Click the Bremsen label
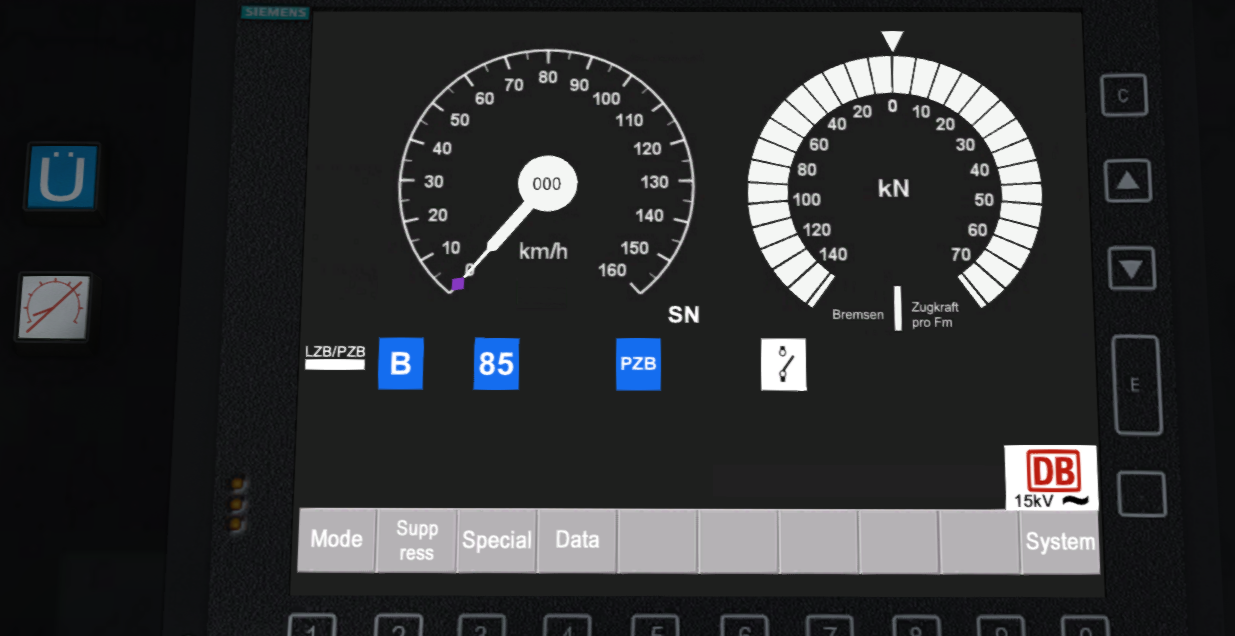1235x636 pixels. point(858,314)
